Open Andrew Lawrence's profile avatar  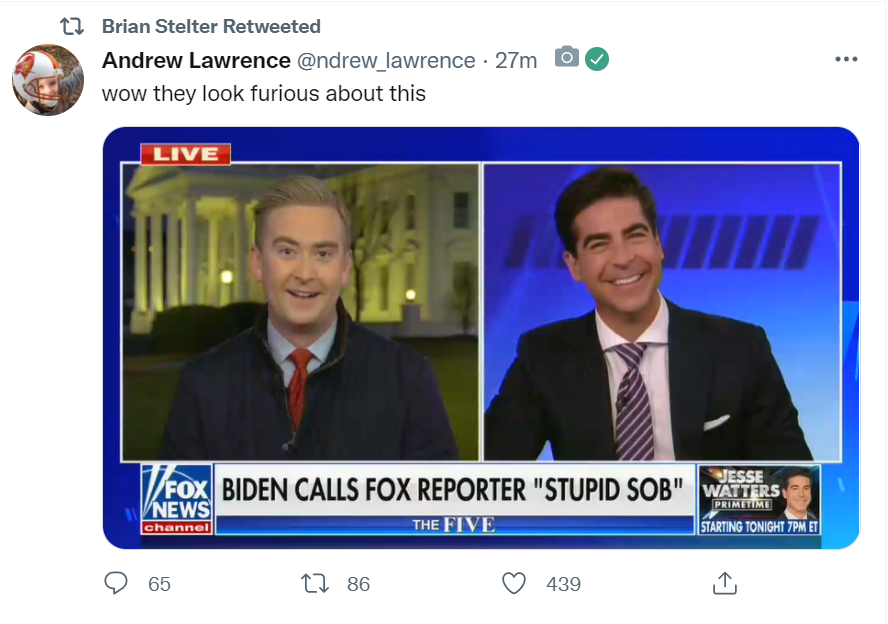pos(48,80)
